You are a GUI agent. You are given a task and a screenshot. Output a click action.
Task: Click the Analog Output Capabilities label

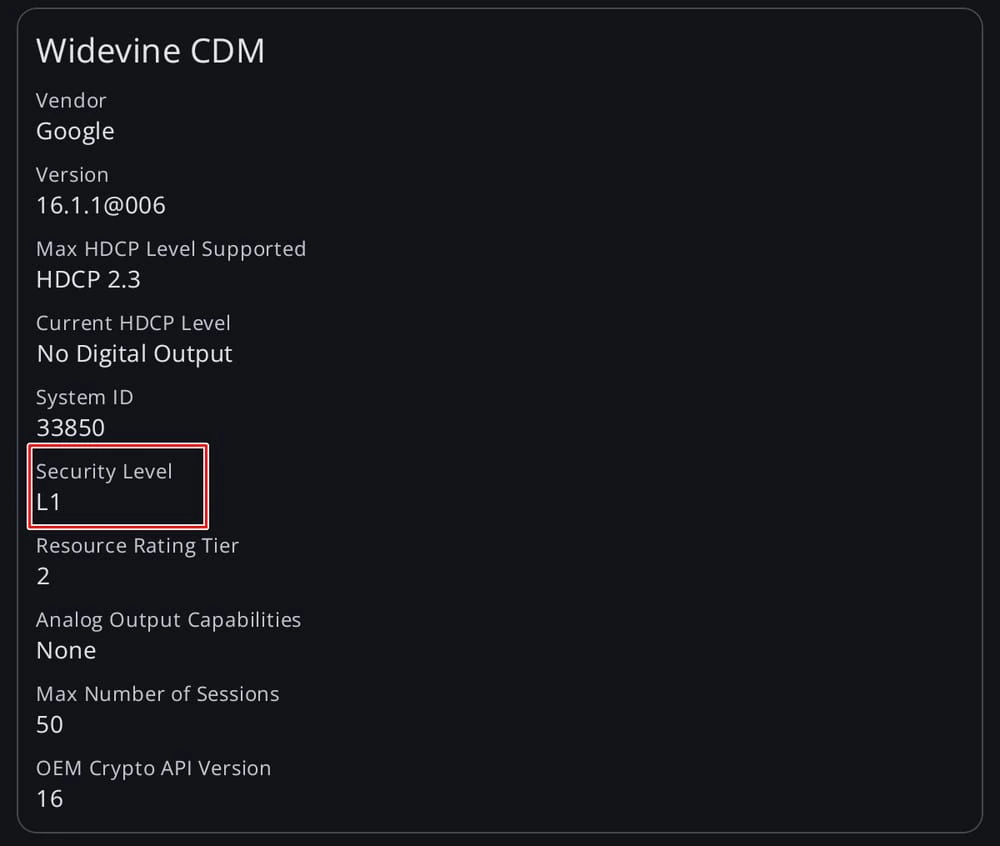click(168, 619)
